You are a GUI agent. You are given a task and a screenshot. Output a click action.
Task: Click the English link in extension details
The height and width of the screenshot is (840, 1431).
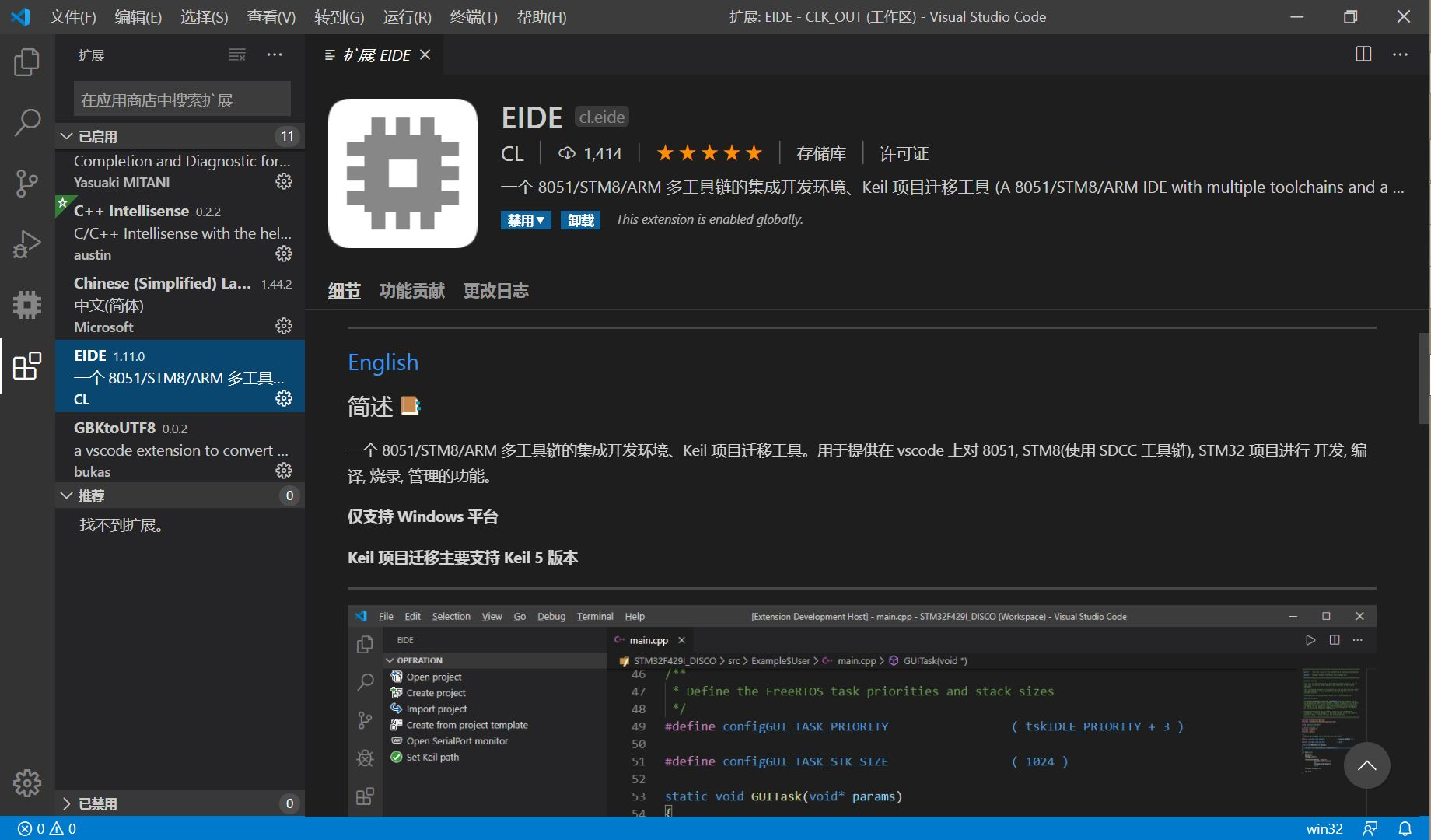383,362
